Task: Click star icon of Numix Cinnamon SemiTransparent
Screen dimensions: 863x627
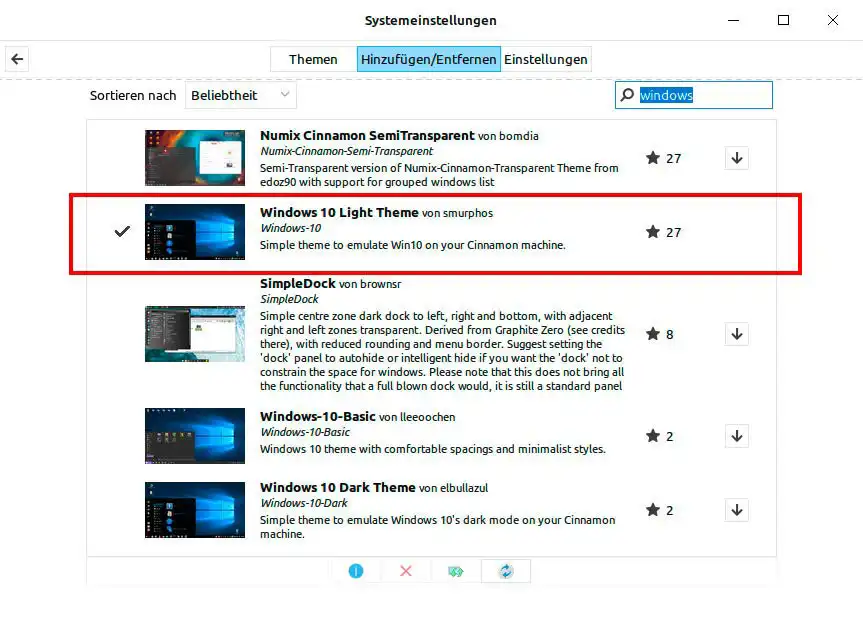Action: 653,159
